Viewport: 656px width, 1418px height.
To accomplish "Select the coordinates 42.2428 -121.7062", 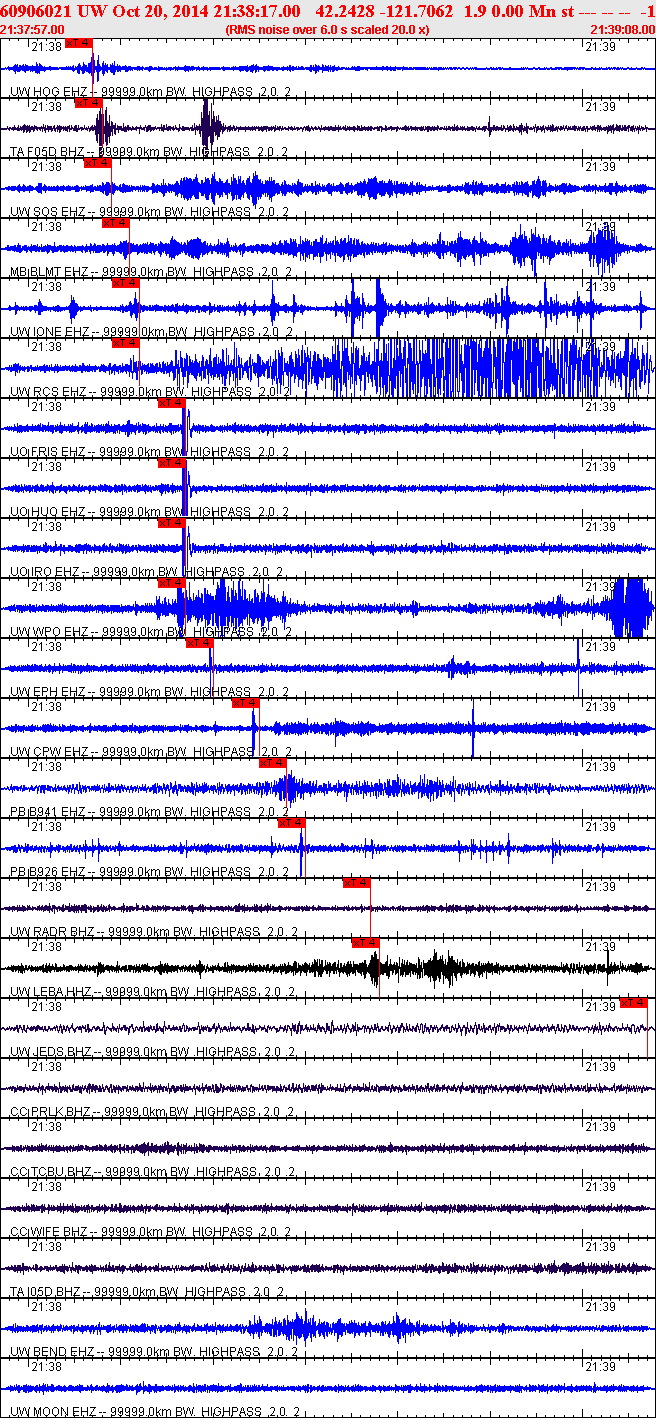I will (x=384, y=10).
